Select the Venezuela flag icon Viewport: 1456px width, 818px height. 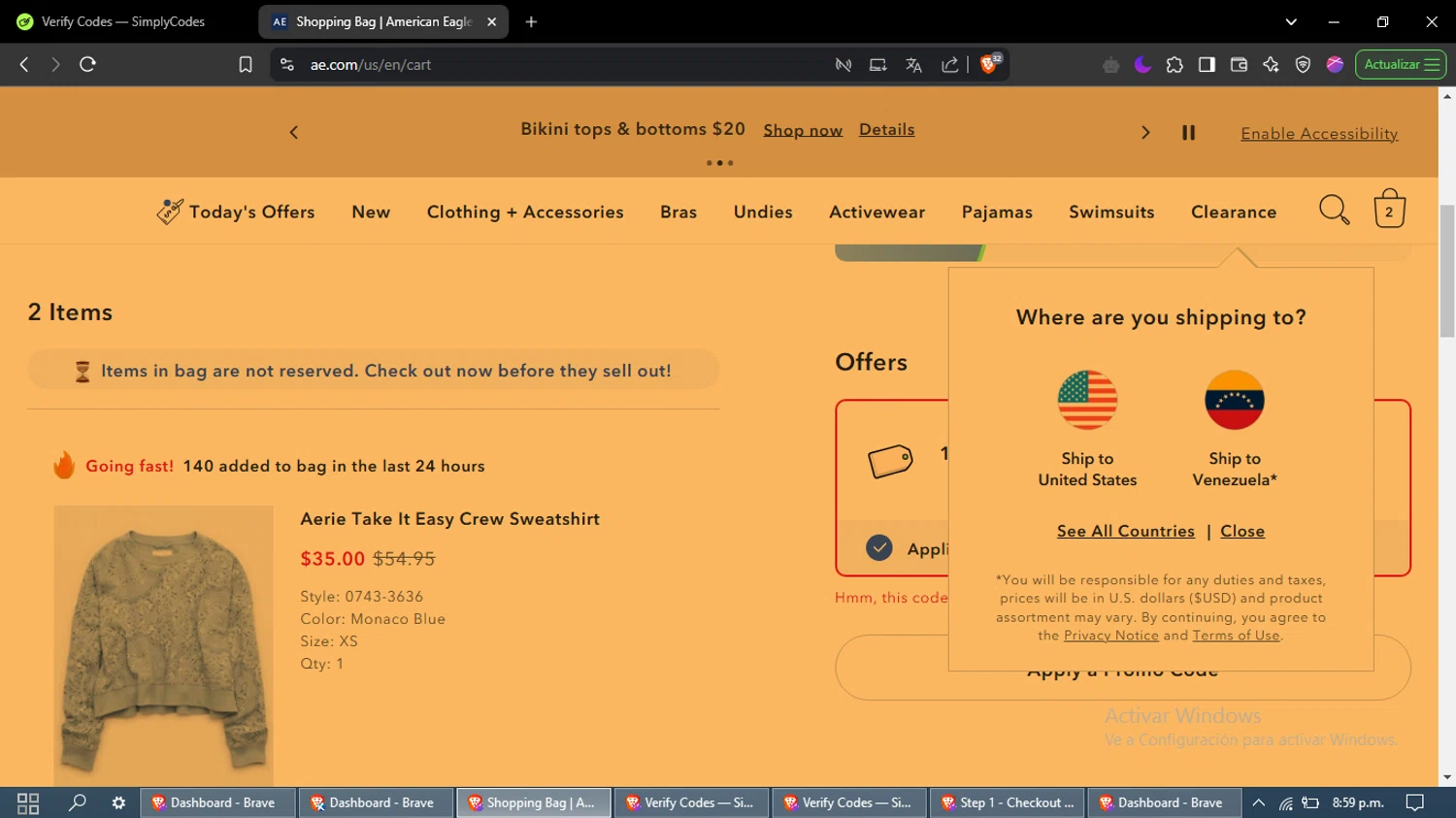[1234, 400]
